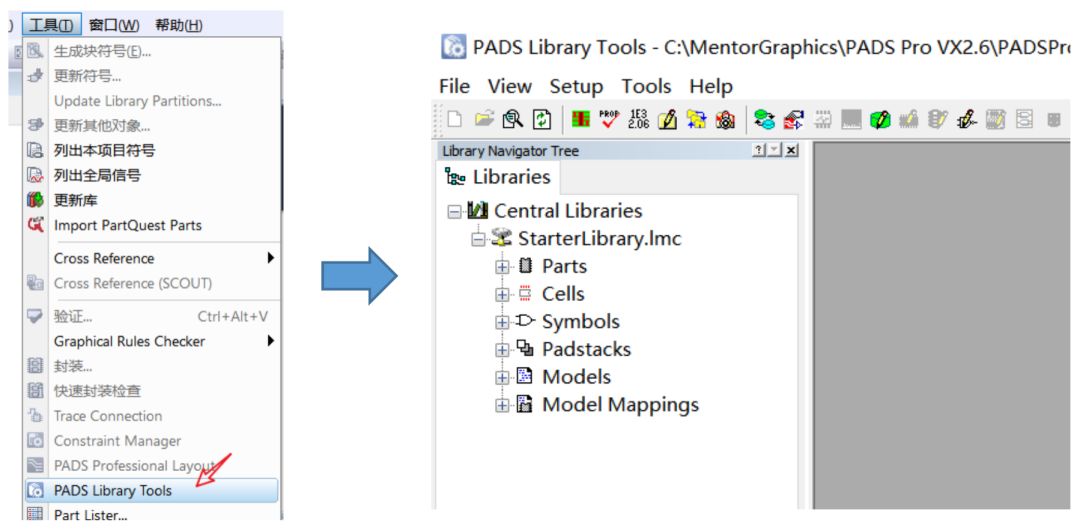Click the New file toolbar icon

pos(455,120)
